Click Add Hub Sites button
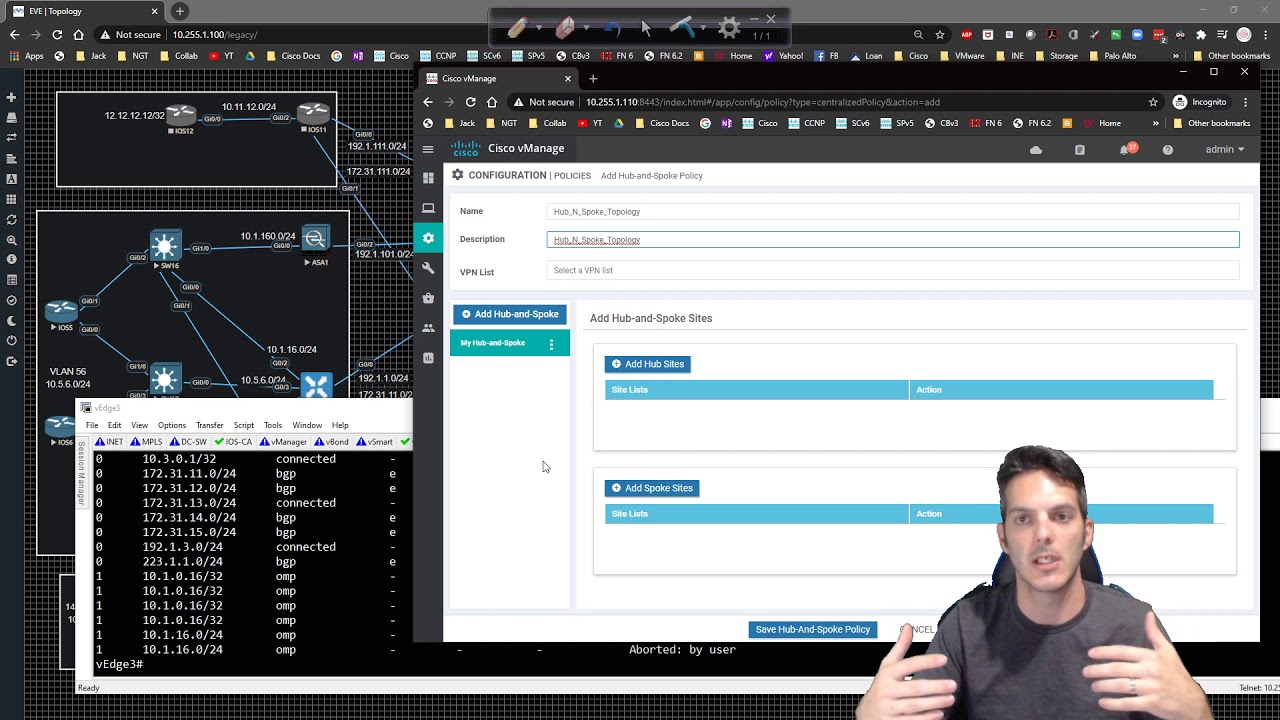Viewport: 1280px width, 720px height. click(648, 364)
